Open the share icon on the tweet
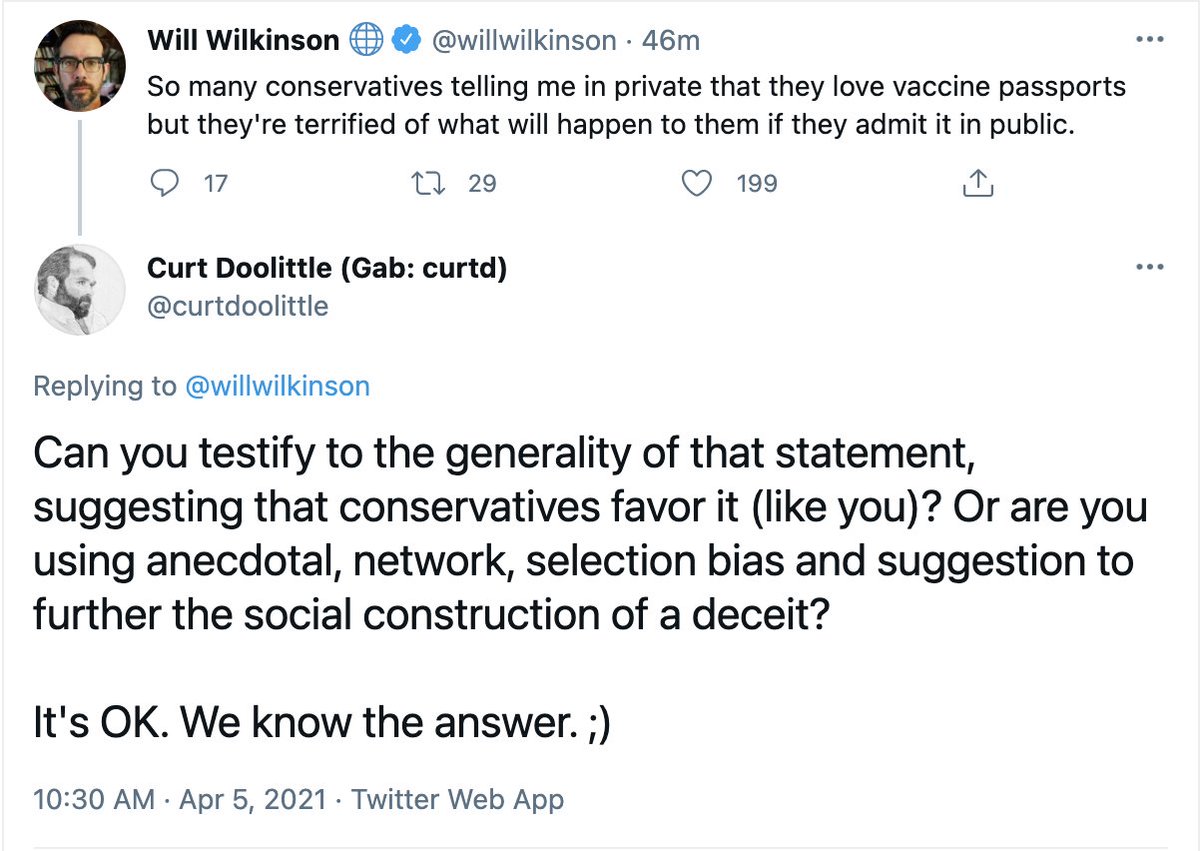Screen dimensions: 1200x851 [x=977, y=183]
